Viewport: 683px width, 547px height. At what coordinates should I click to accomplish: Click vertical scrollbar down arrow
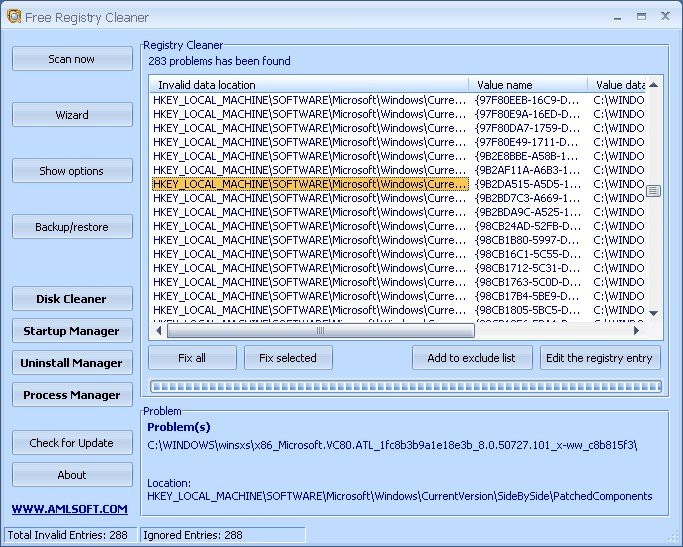tap(653, 313)
